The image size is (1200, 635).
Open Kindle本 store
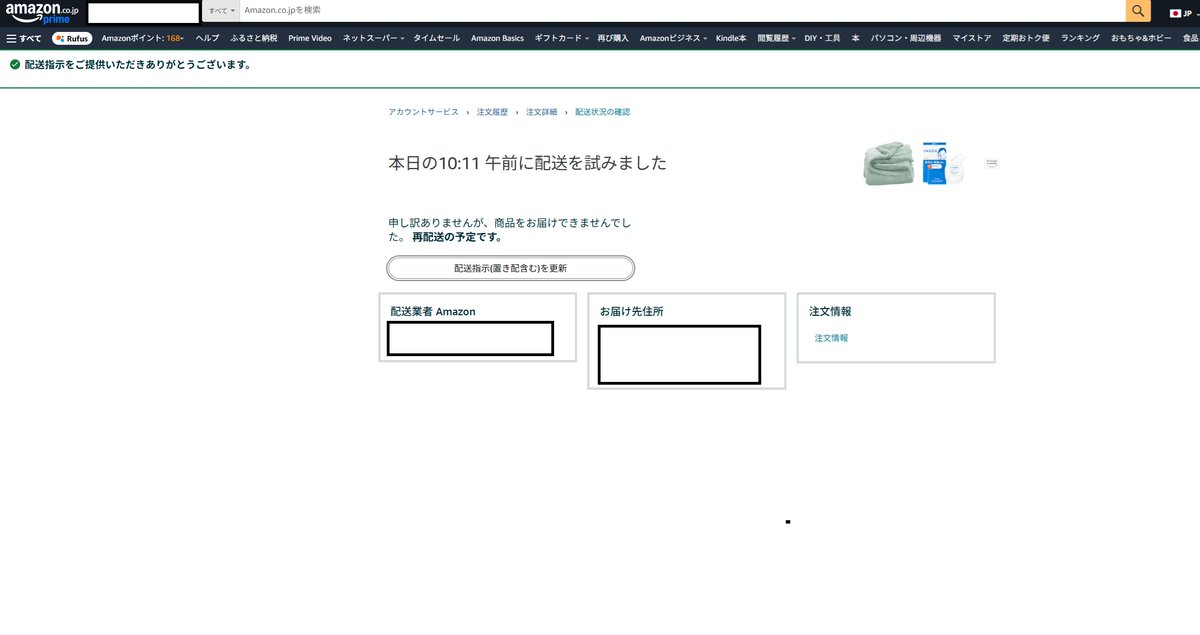731,38
